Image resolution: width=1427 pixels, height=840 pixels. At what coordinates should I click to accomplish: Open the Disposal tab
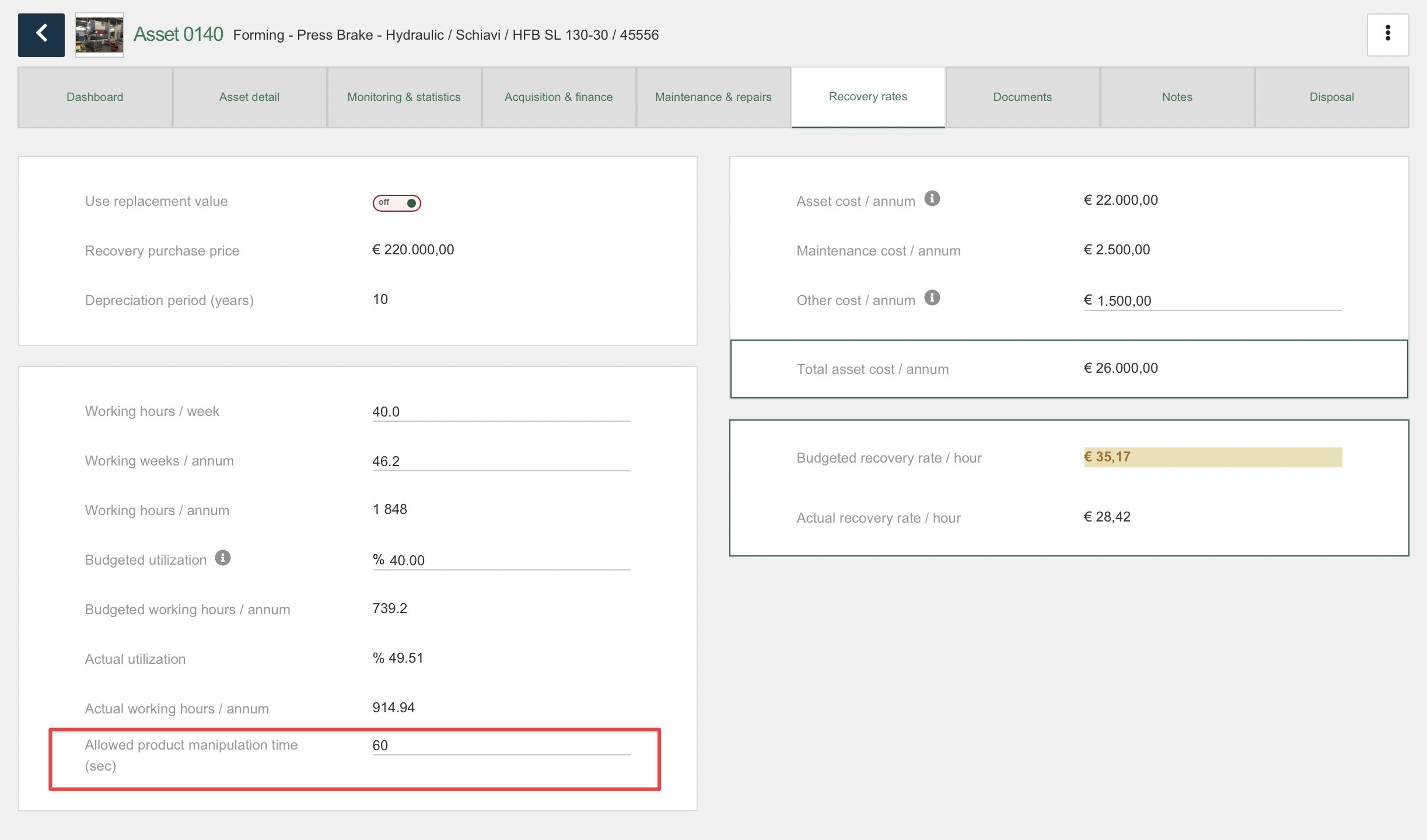pos(1331,97)
